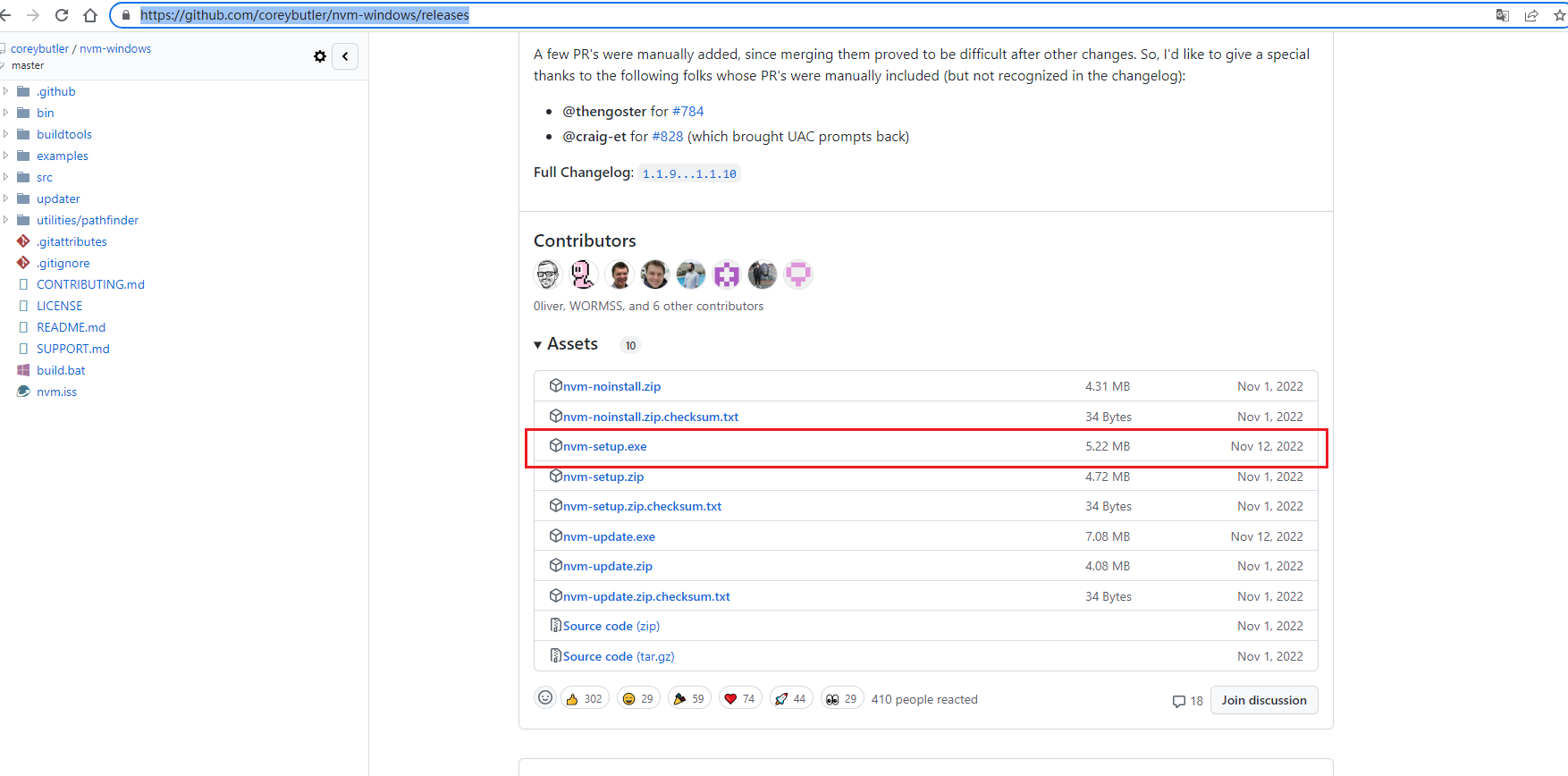Image resolution: width=1568 pixels, height=776 pixels.
Task: Click the eyes reaction showing 29
Action: pyautogui.click(x=842, y=698)
